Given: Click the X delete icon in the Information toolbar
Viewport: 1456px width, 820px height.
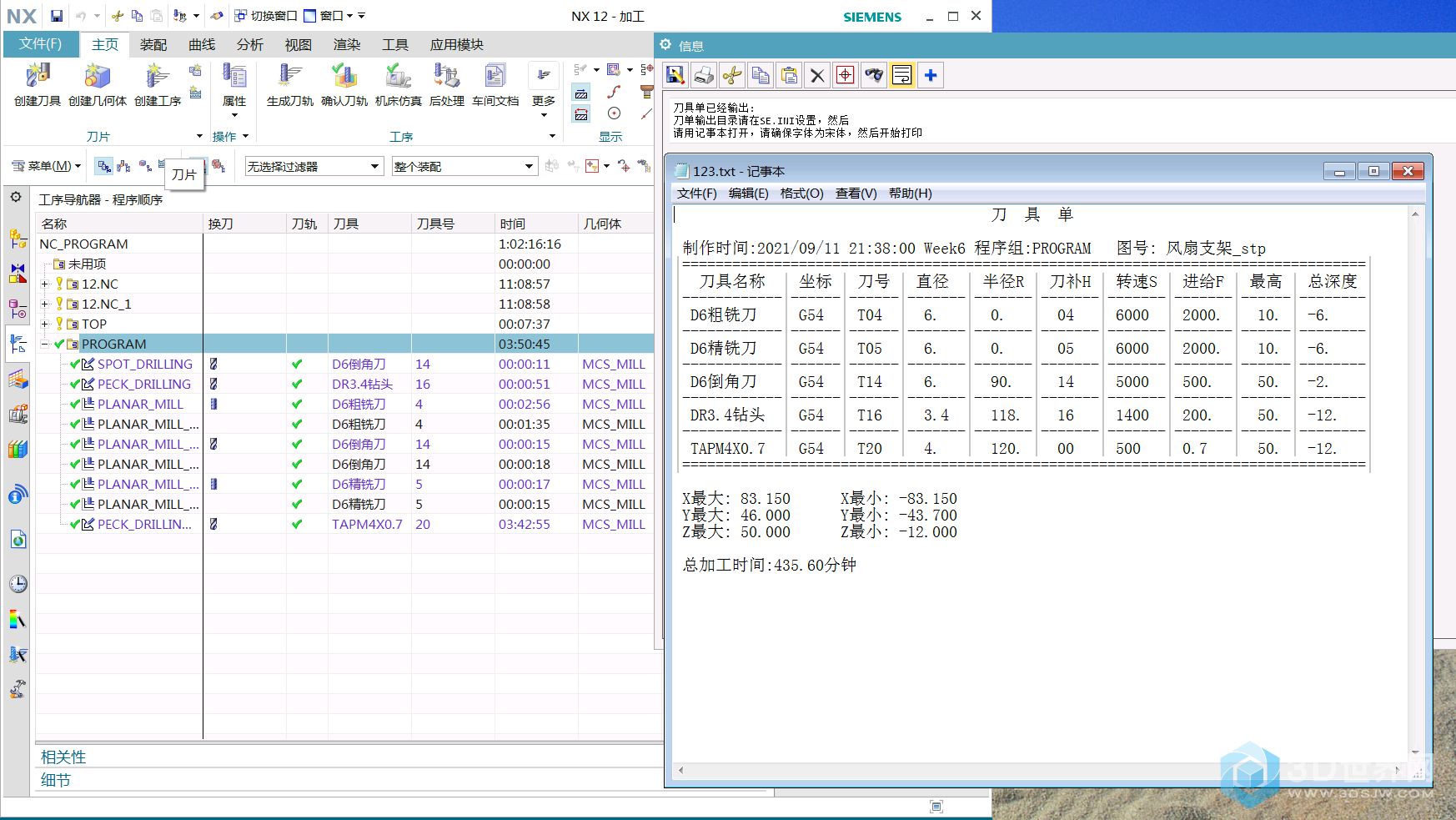Looking at the screenshot, I should (x=817, y=76).
